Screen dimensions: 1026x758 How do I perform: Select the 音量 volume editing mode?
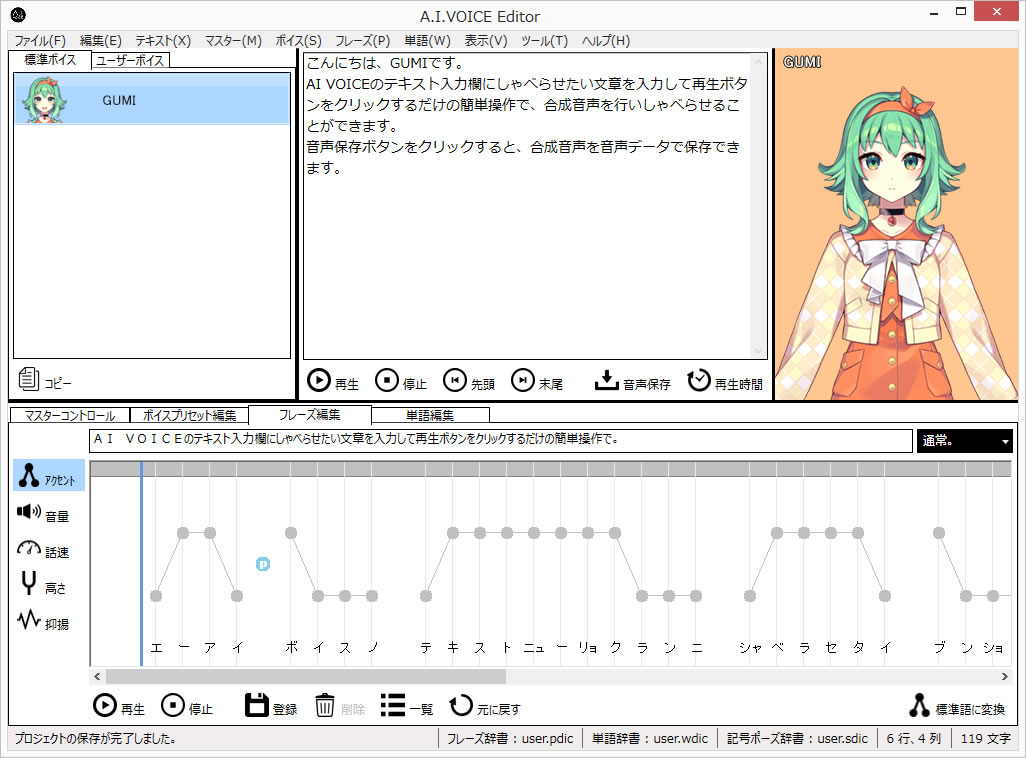point(43,514)
